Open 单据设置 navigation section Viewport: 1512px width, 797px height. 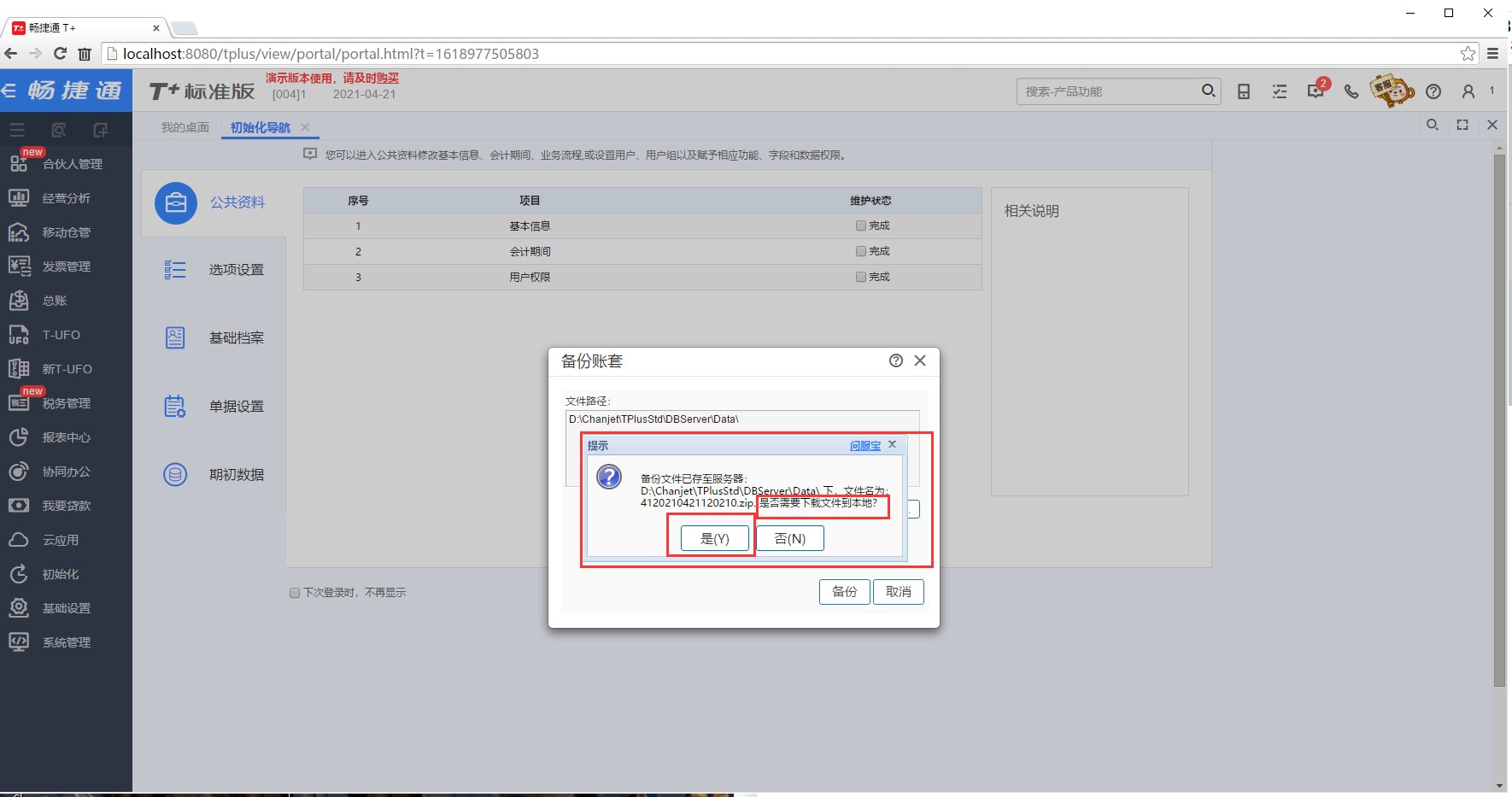coord(213,407)
